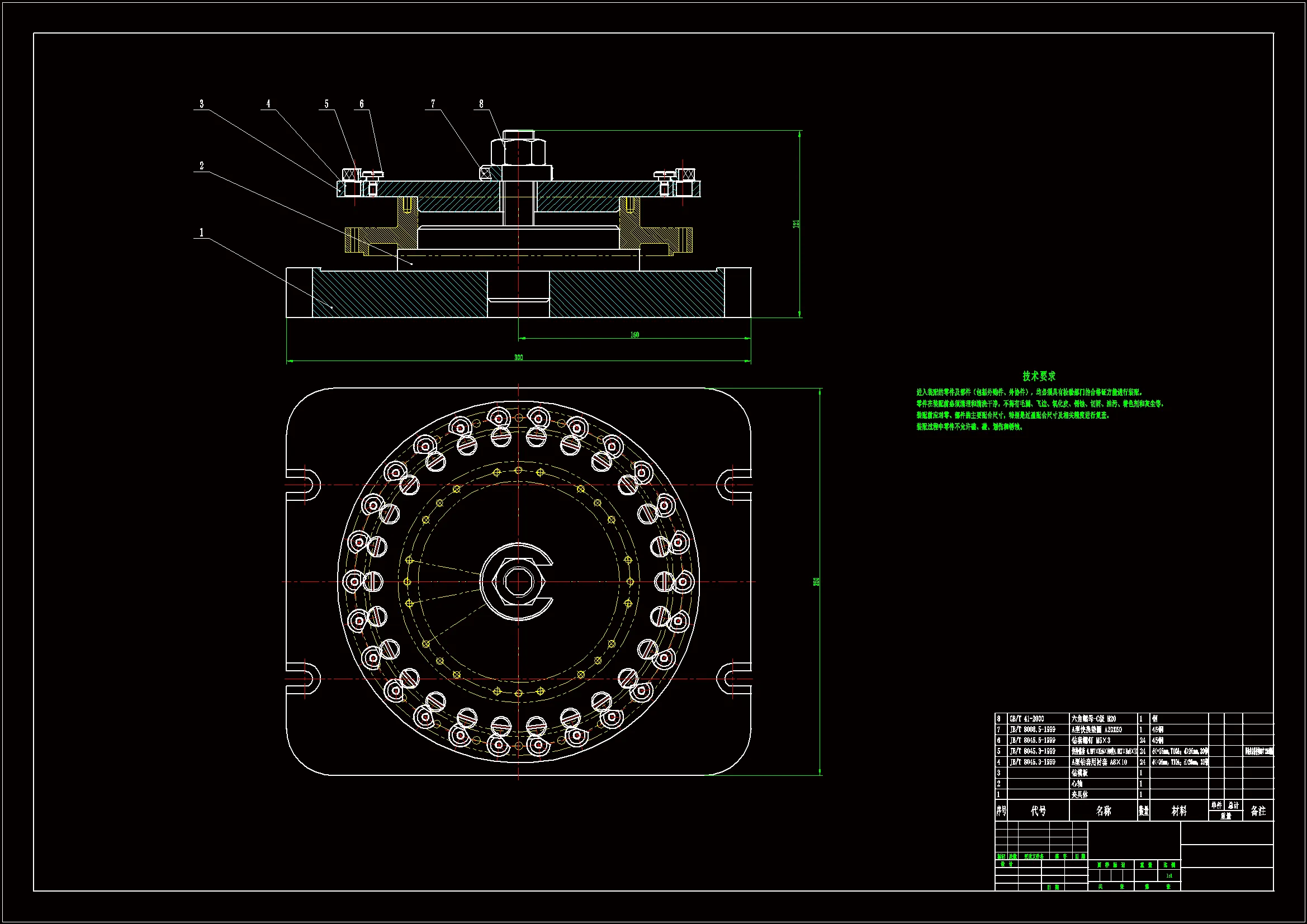Click balloon callout number 3
Image resolution: width=1307 pixels, height=924 pixels.
(201, 104)
